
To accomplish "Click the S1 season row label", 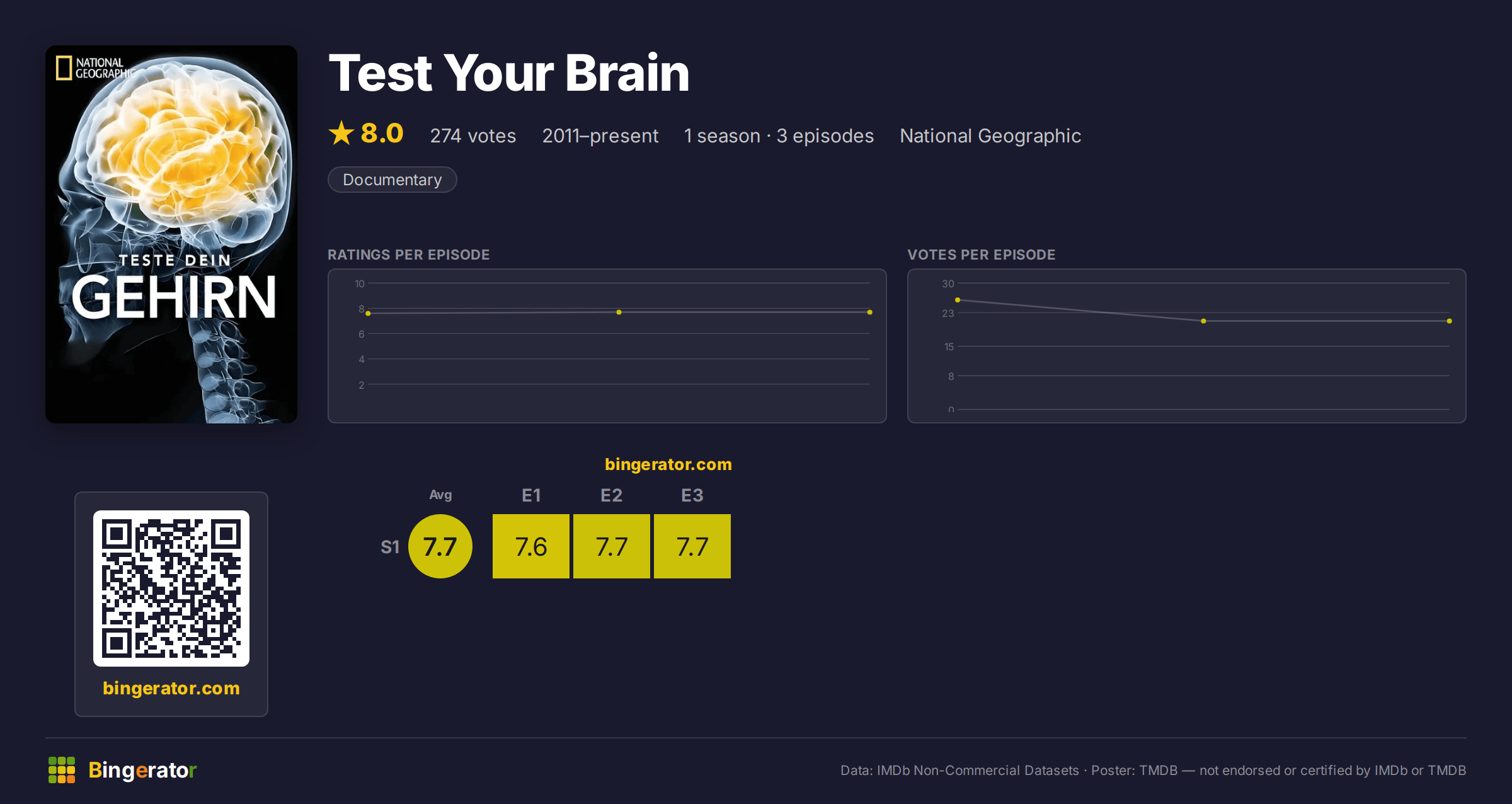I will [390, 547].
